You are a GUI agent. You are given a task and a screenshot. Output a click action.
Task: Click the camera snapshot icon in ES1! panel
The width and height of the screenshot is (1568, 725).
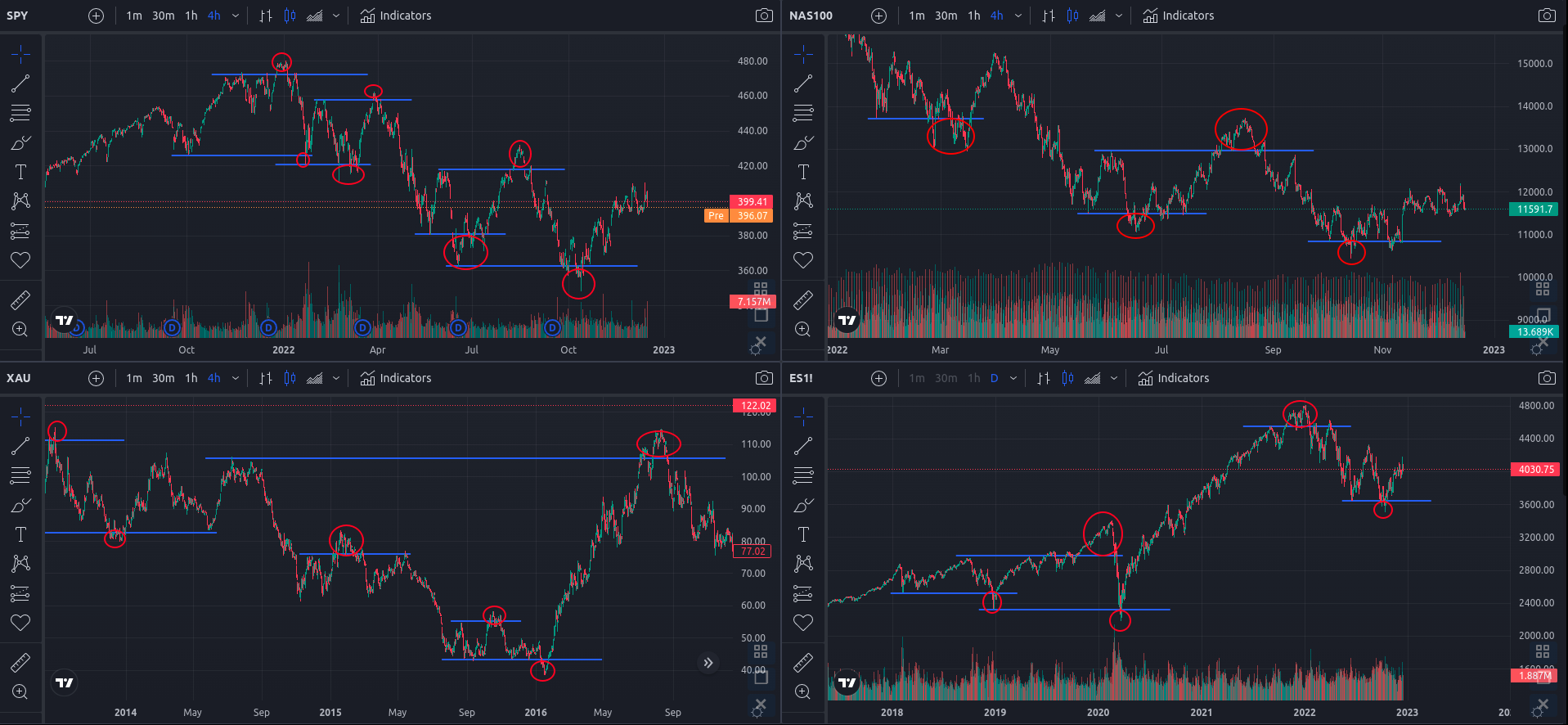pyautogui.click(x=1547, y=378)
